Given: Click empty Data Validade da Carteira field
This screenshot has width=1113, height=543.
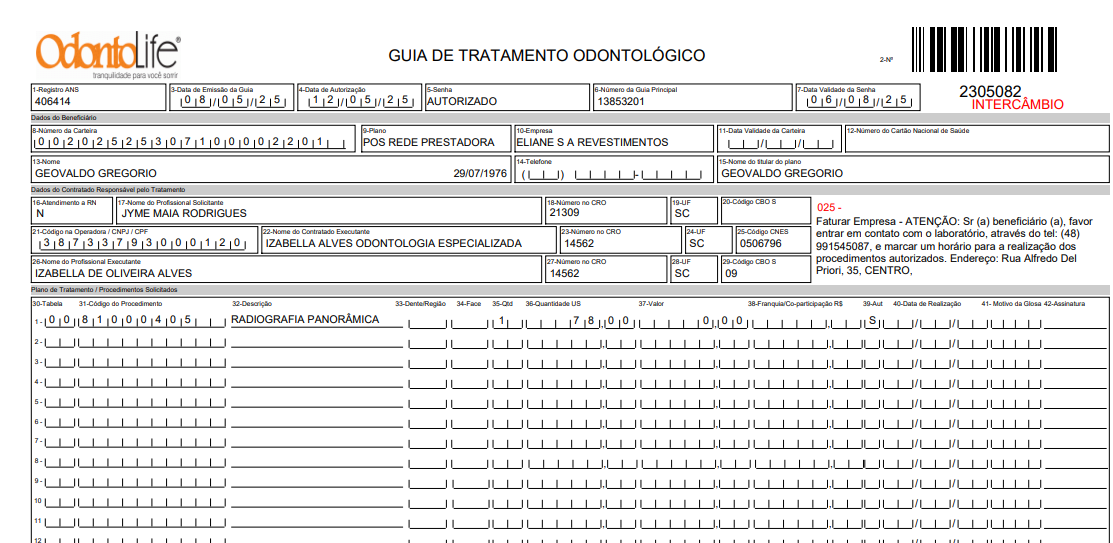Looking at the screenshot, I should tap(778, 138).
